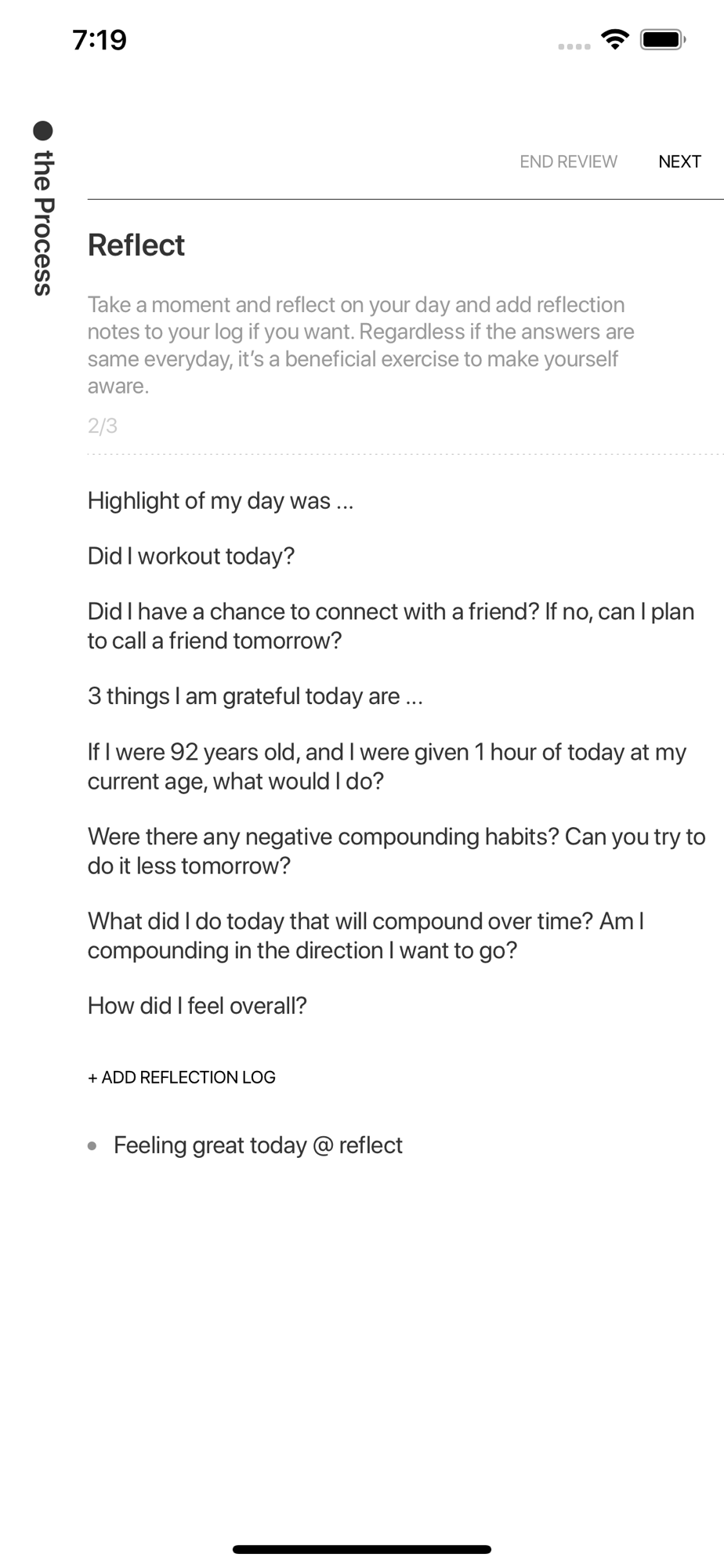724x1568 pixels.
Task: Choose the negative compounding habits prompt
Action: point(396,851)
